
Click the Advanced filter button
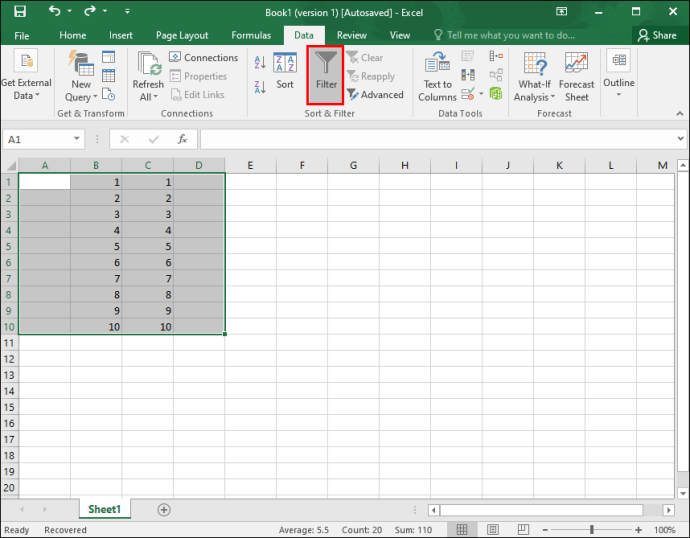[x=375, y=95]
